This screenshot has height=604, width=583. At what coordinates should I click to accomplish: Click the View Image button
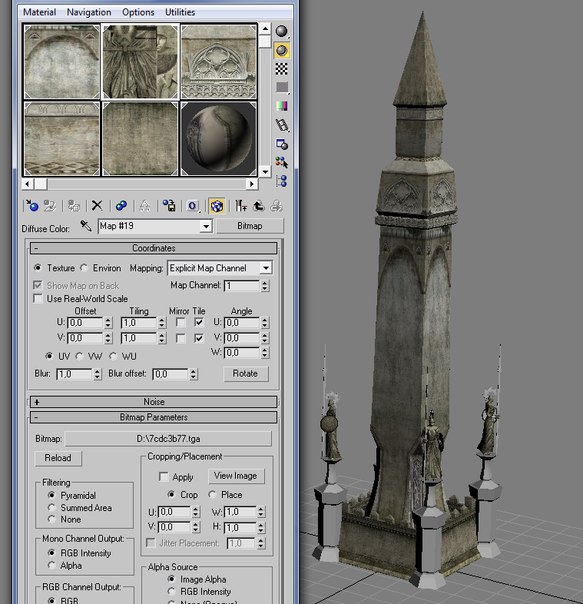[236, 476]
